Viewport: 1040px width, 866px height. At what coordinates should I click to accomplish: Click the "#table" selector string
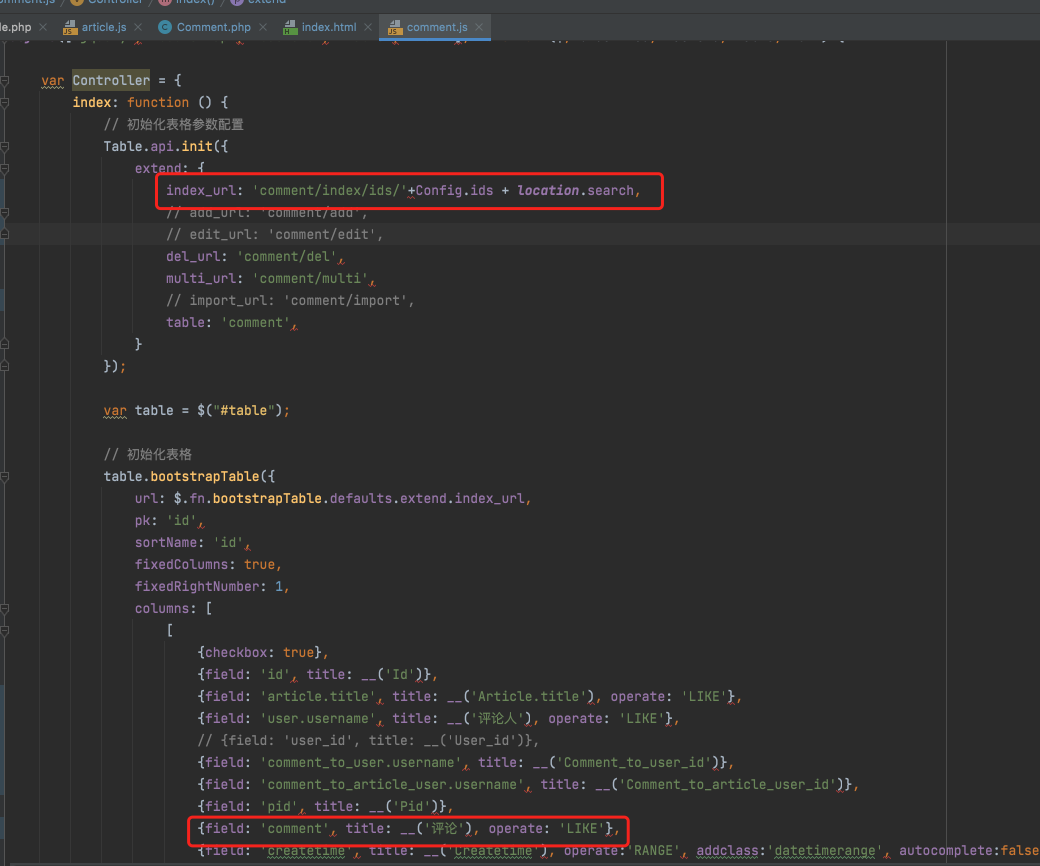pyautogui.click(x=245, y=410)
